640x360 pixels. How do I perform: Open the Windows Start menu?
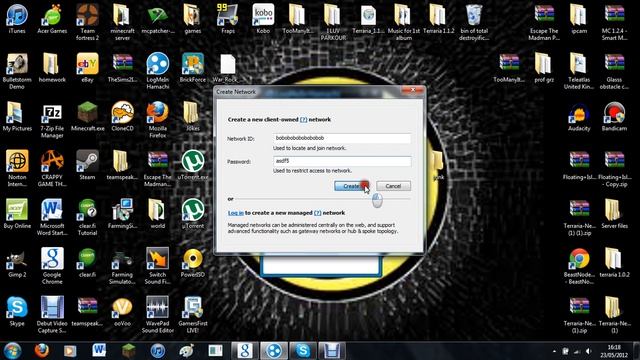(x=12, y=351)
